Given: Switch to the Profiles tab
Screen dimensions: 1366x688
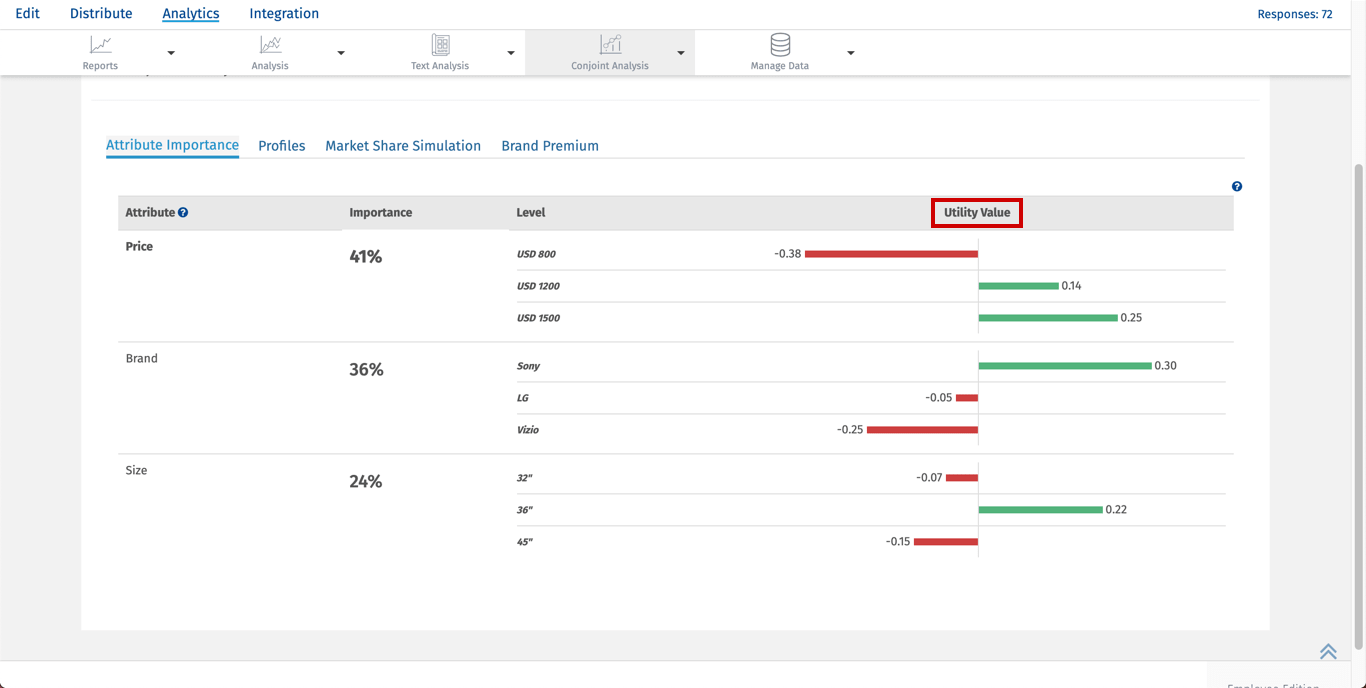Looking at the screenshot, I should (x=281, y=146).
